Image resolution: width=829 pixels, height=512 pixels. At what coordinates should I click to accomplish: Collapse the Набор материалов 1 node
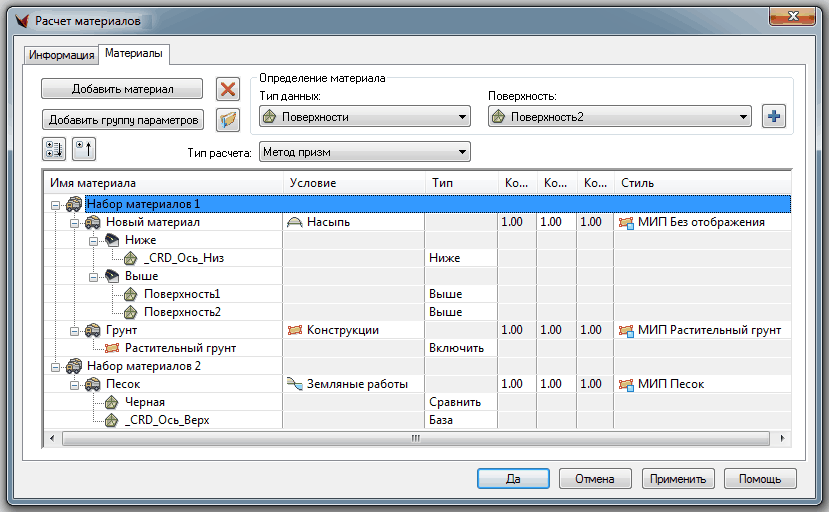pyautogui.click(x=54, y=204)
